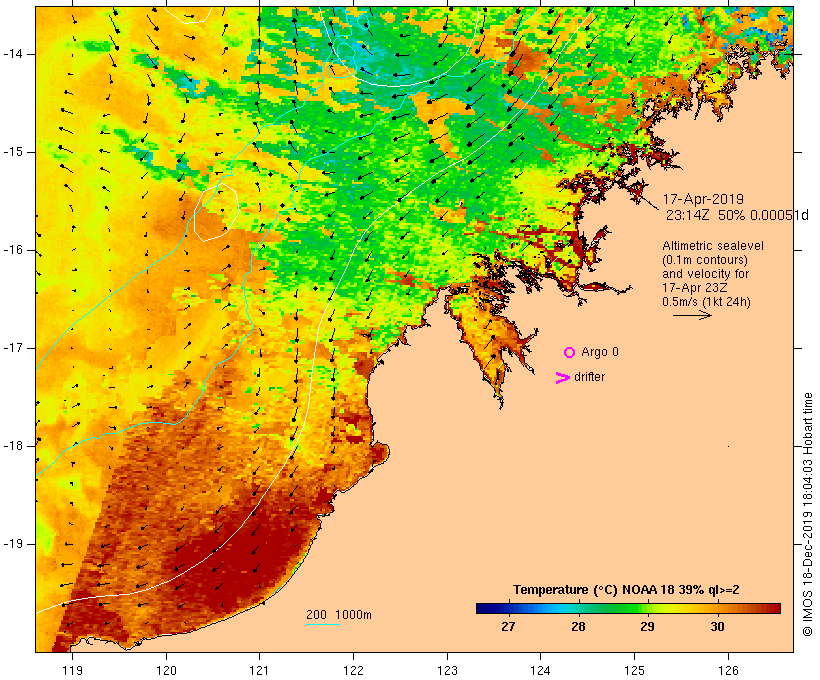The height and width of the screenshot is (680, 820).
Task: Click the '0.5m/s (1kt 24h)' scale text
Action: click(706, 302)
